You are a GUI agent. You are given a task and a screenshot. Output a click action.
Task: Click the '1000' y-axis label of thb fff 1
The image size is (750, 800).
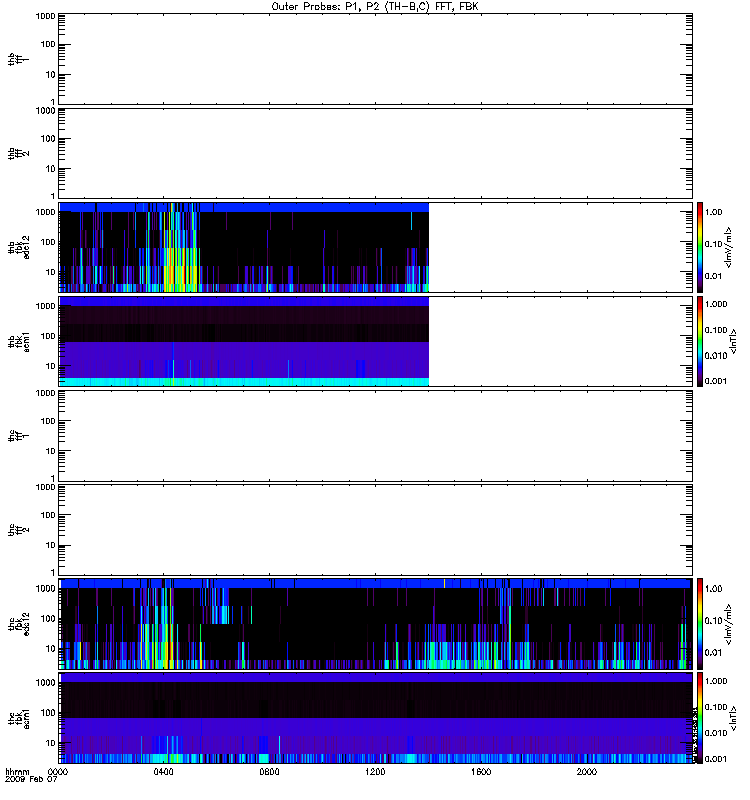[x=45, y=16]
